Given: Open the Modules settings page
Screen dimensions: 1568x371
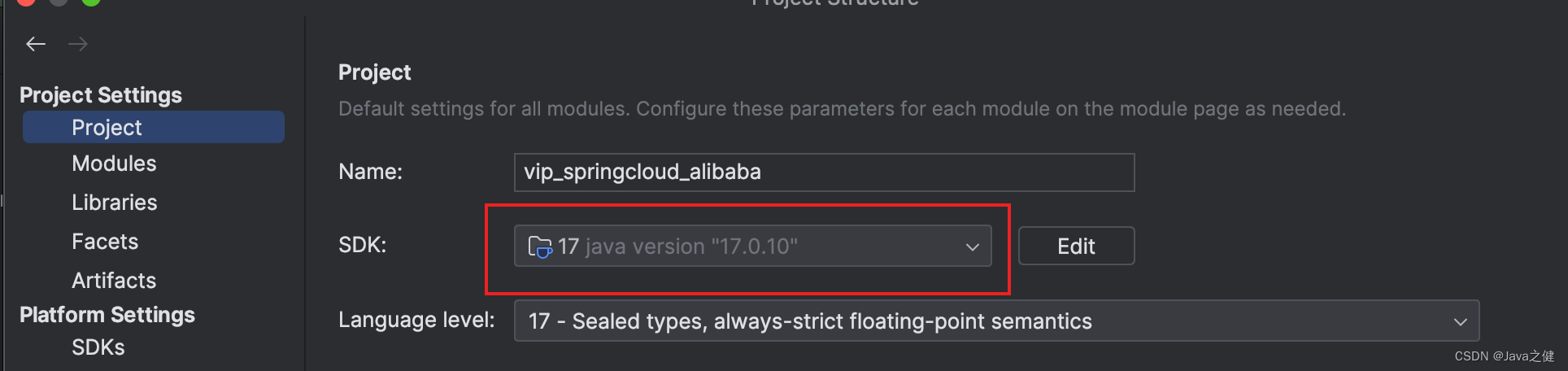Looking at the screenshot, I should (x=114, y=164).
